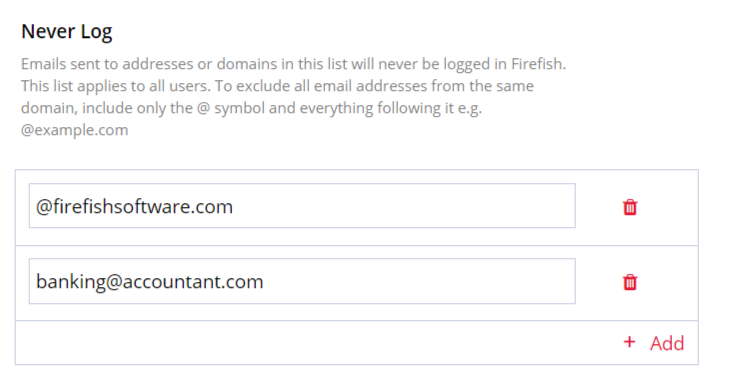
Task: Click the @example.com sample text in description
Action: 74,130
